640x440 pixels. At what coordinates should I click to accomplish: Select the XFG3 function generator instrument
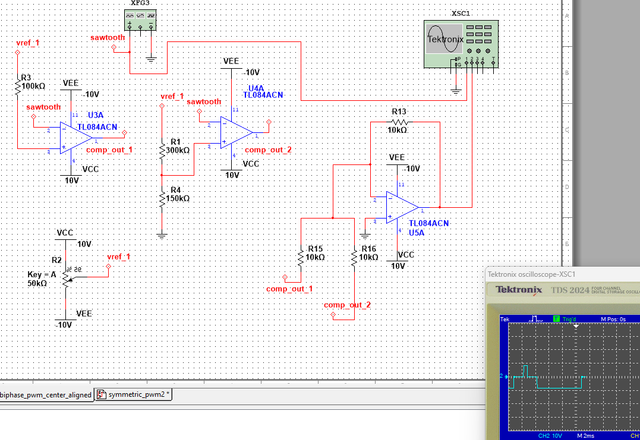140,20
